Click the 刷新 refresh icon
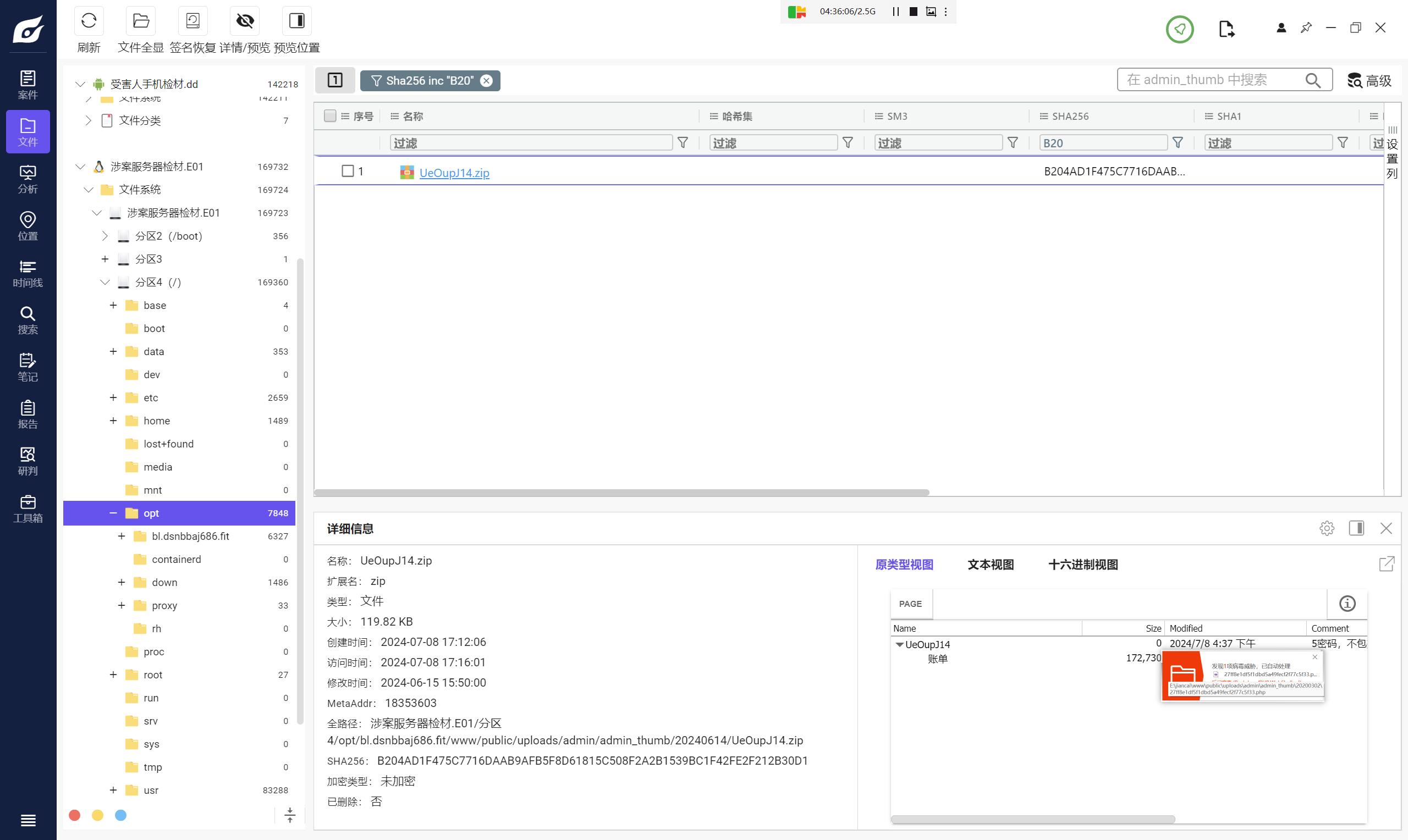Image resolution: width=1408 pixels, height=840 pixels. pyautogui.click(x=89, y=21)
